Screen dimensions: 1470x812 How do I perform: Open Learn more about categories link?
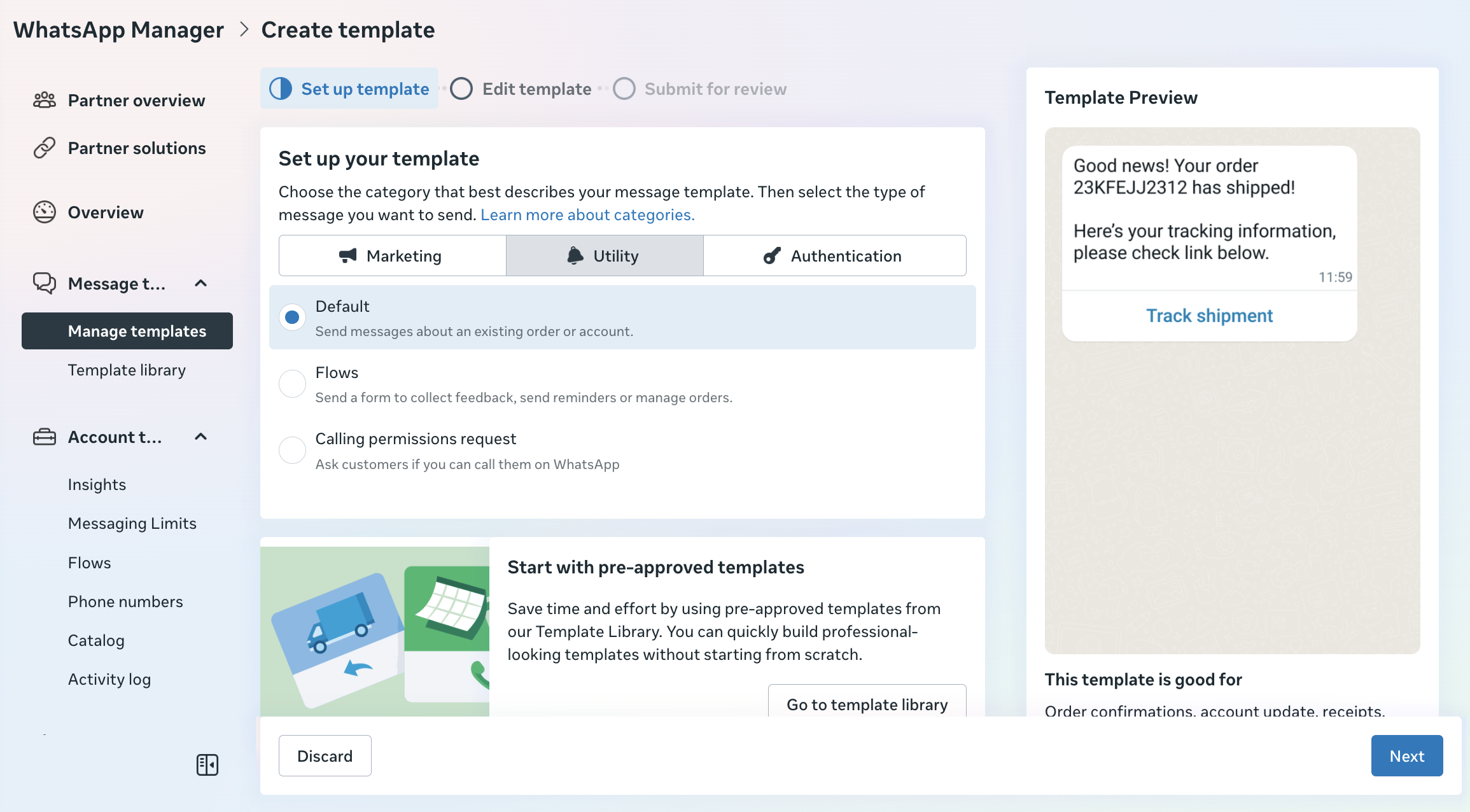click(x=587, y=215)
